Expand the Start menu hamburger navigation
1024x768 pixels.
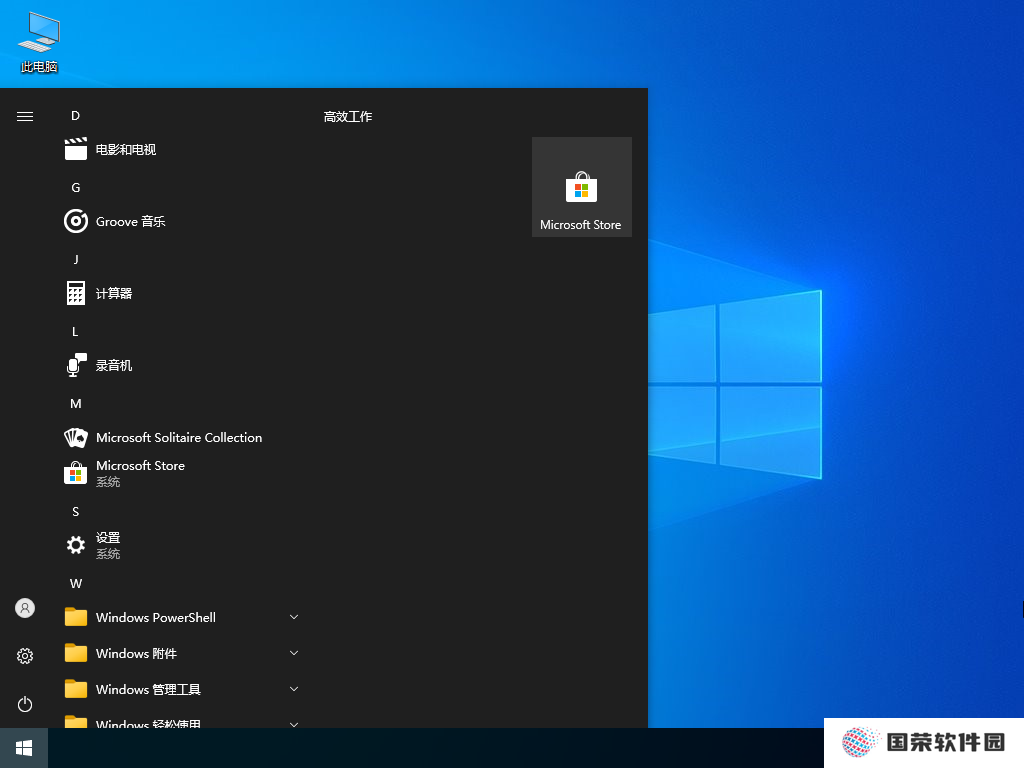pos(25,116)
